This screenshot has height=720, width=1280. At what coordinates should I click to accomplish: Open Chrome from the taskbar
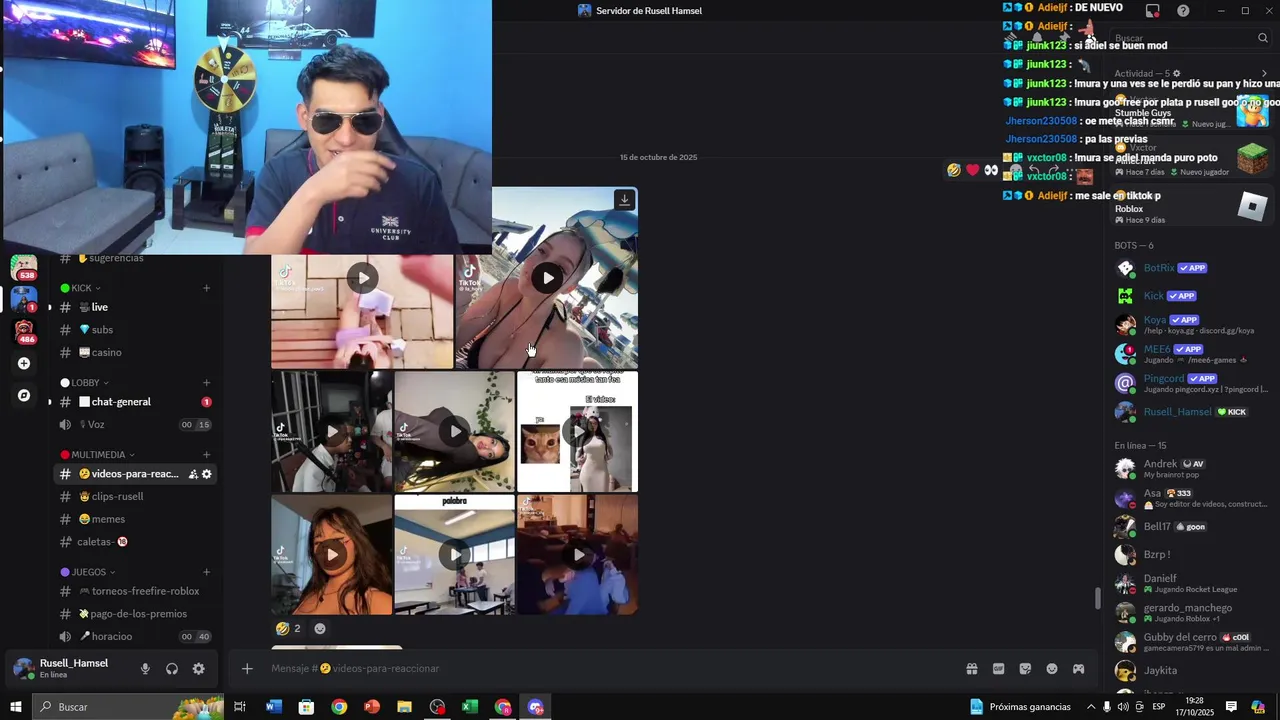pos(339,707)
